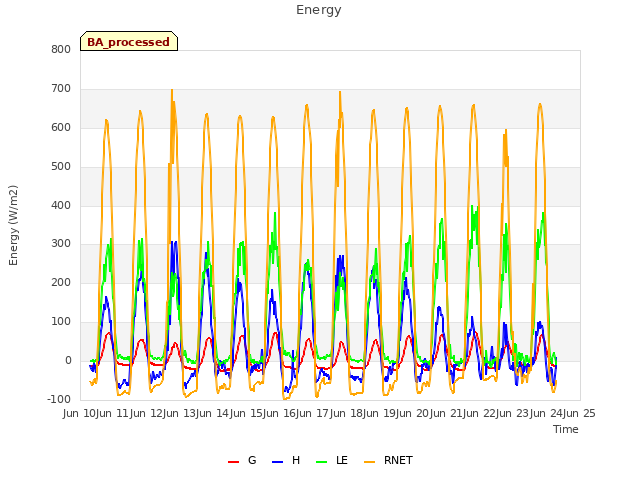Click the Time x-axis label
This screenshot has height=480, width=640.
click(566, 429)
